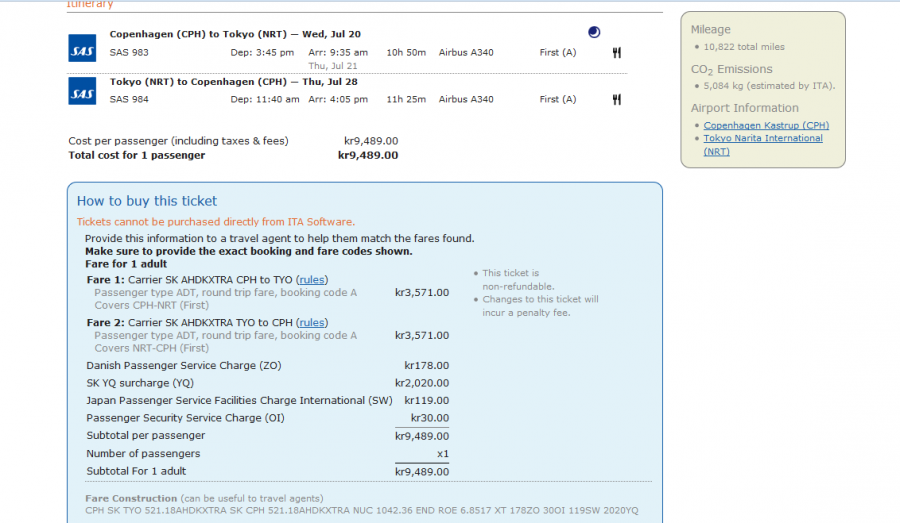Click the CO2 Emissions heading
The image size is (900, 523).
[x=731, y=69]
